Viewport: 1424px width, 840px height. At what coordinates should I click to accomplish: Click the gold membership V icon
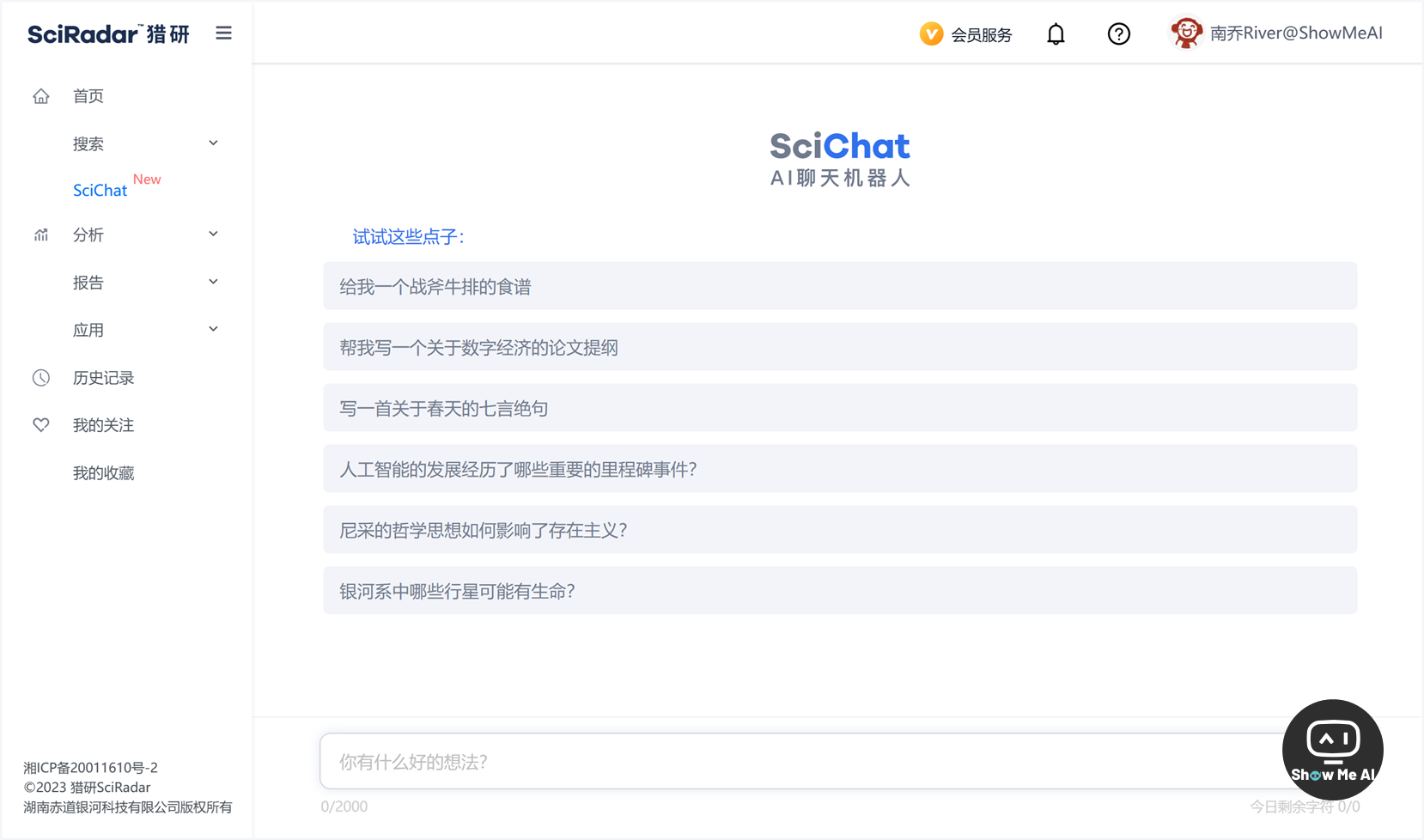[931, 33]
